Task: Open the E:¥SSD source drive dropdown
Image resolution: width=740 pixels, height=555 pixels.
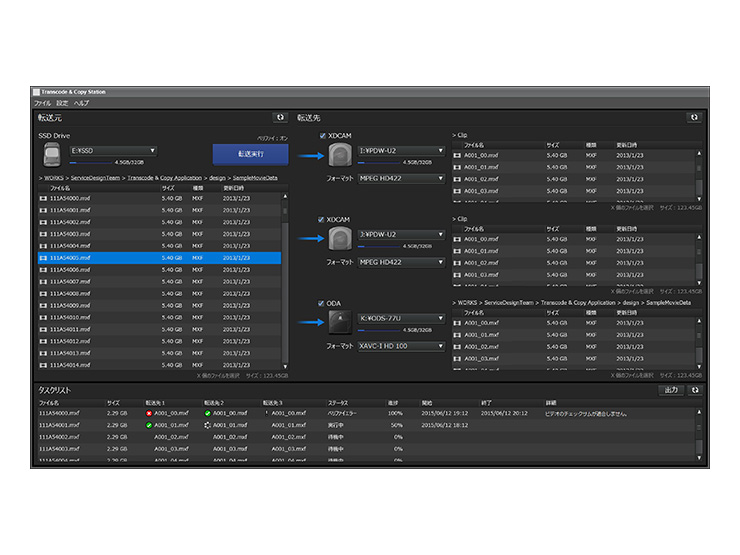Action: click(112, 151)
